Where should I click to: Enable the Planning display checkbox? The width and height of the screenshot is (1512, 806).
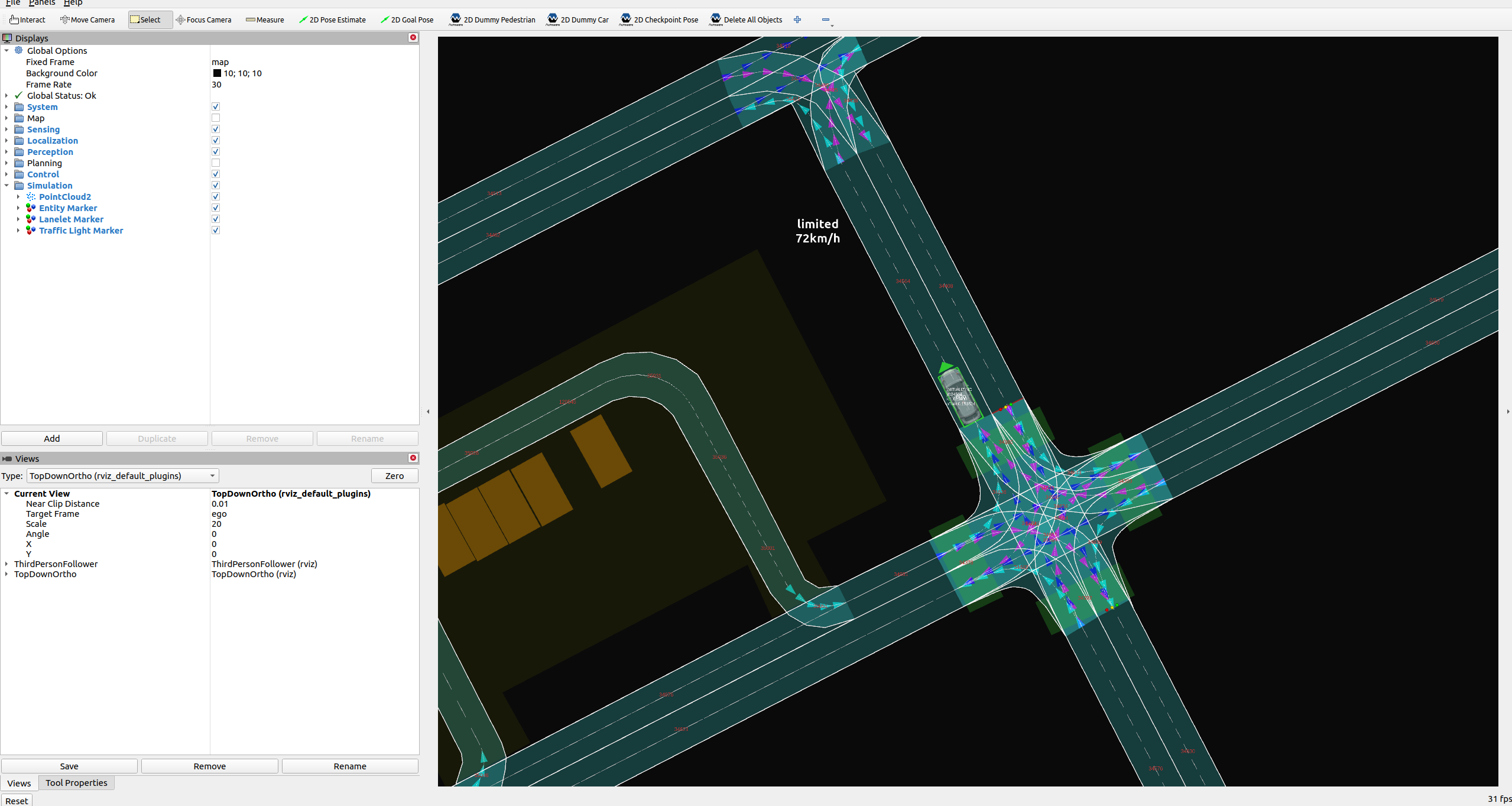tap(216, 163)
